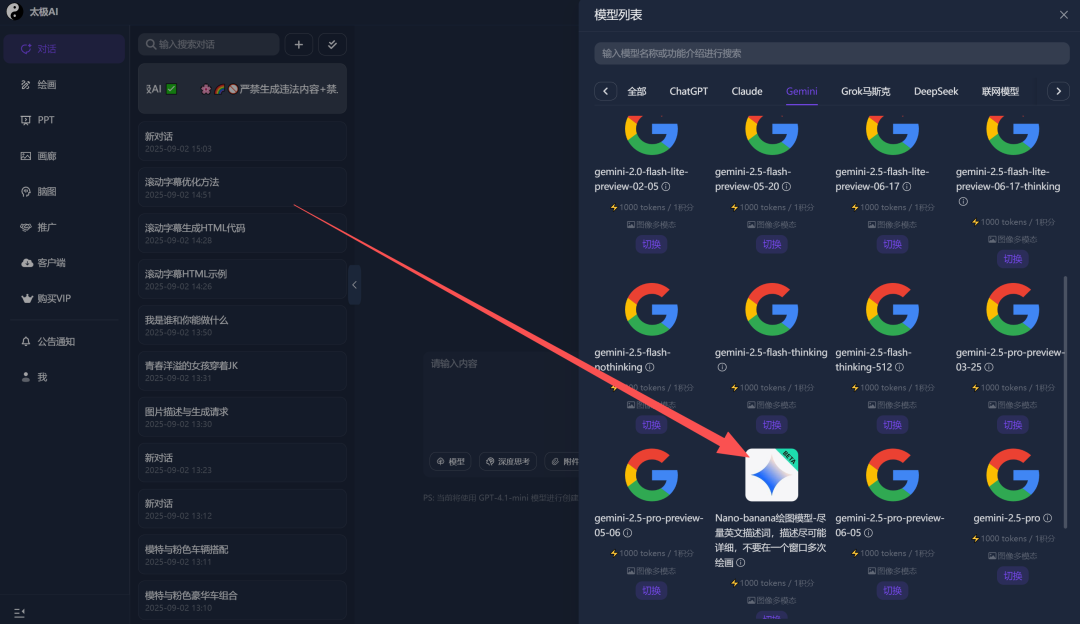This screenshot has width=1080, height=624.
Task: Open conversation 滚动字幕生成HTML代码
Action: click(242, 233)
